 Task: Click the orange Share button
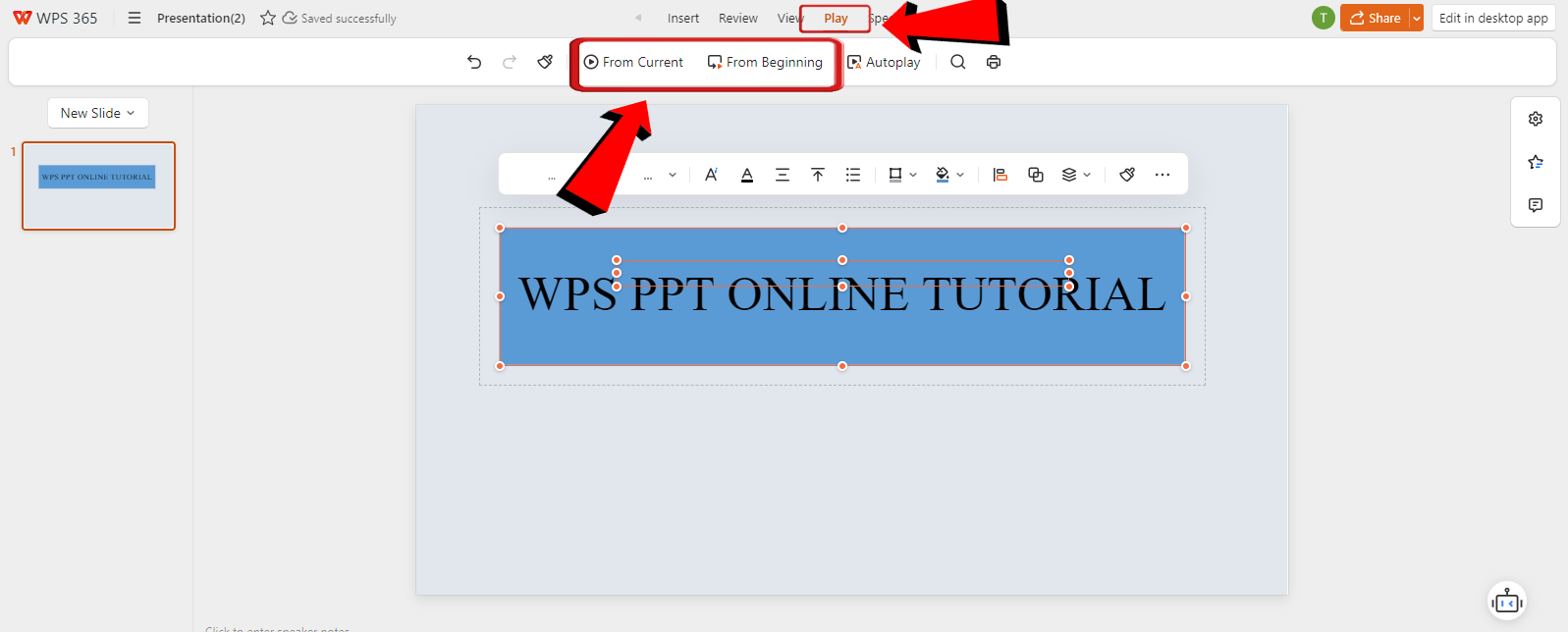click(1375, 18)
